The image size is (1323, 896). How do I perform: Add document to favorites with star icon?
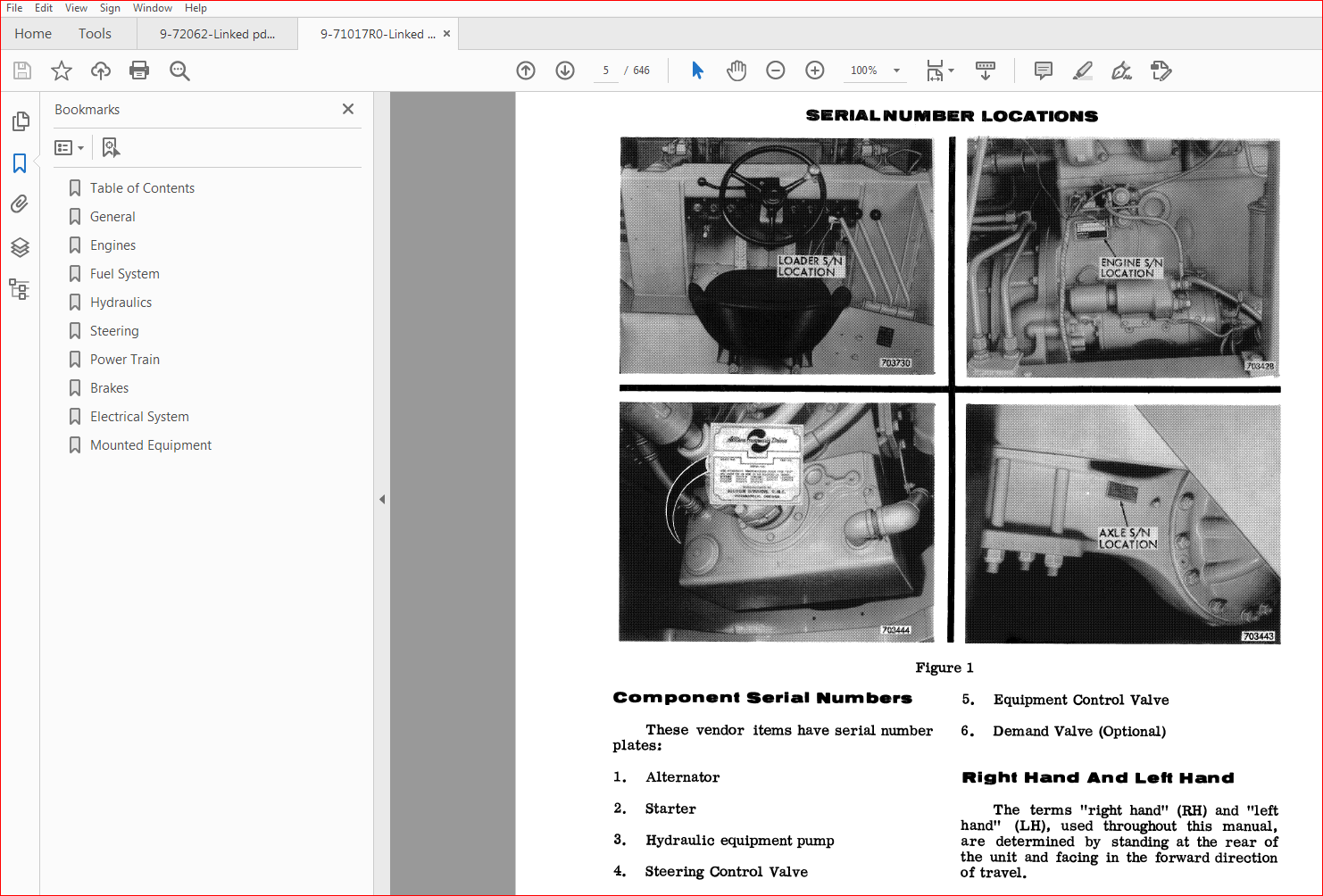[x=62, y=71]
